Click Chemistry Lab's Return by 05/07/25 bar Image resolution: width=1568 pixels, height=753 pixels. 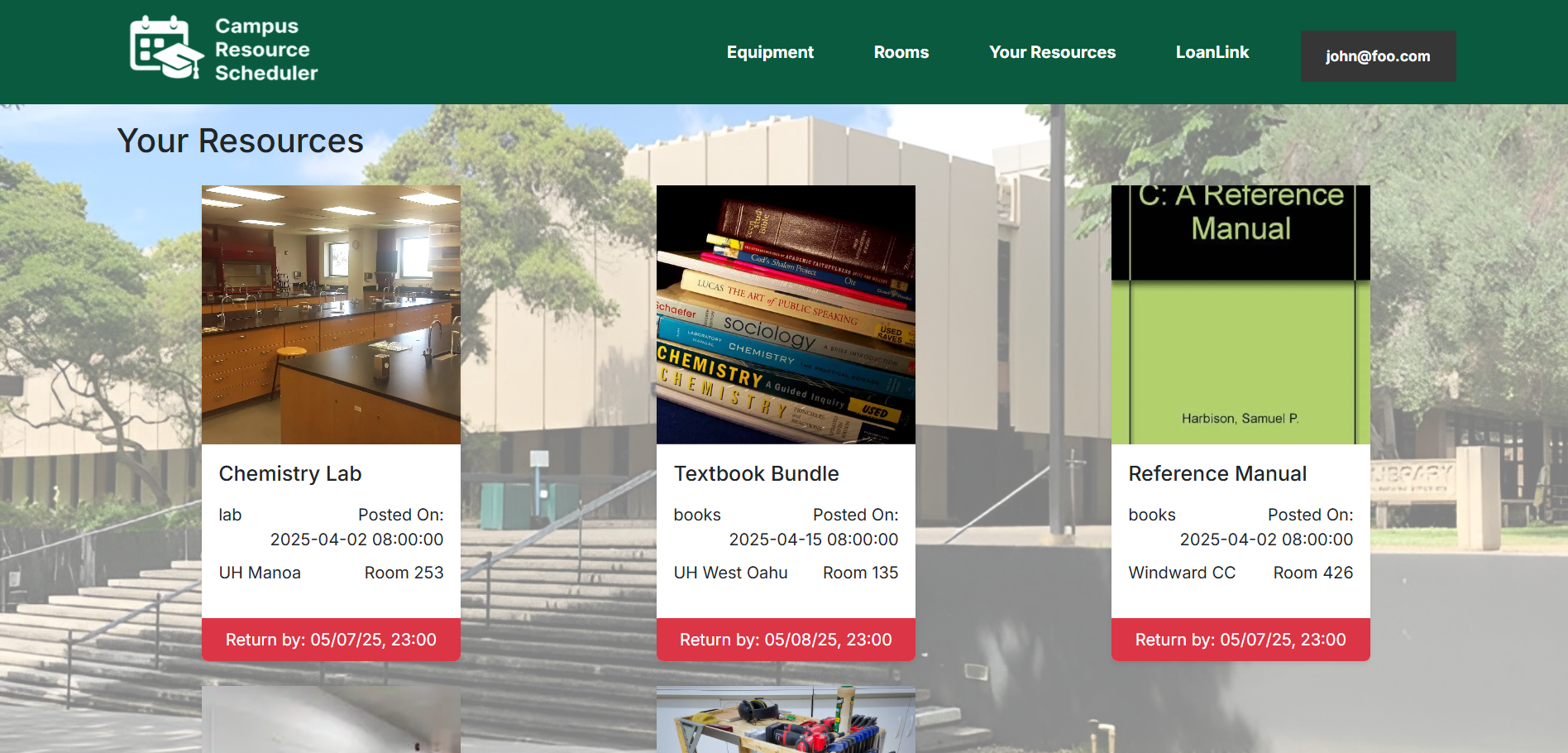331,640
